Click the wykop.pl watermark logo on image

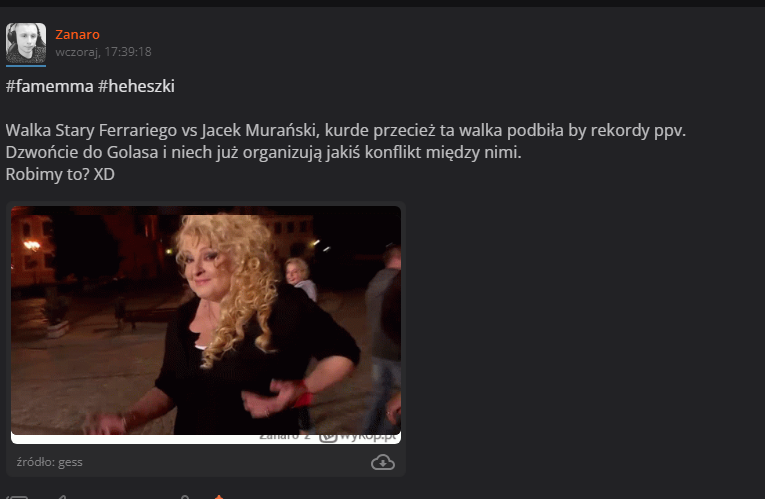[x=357, y=436]
